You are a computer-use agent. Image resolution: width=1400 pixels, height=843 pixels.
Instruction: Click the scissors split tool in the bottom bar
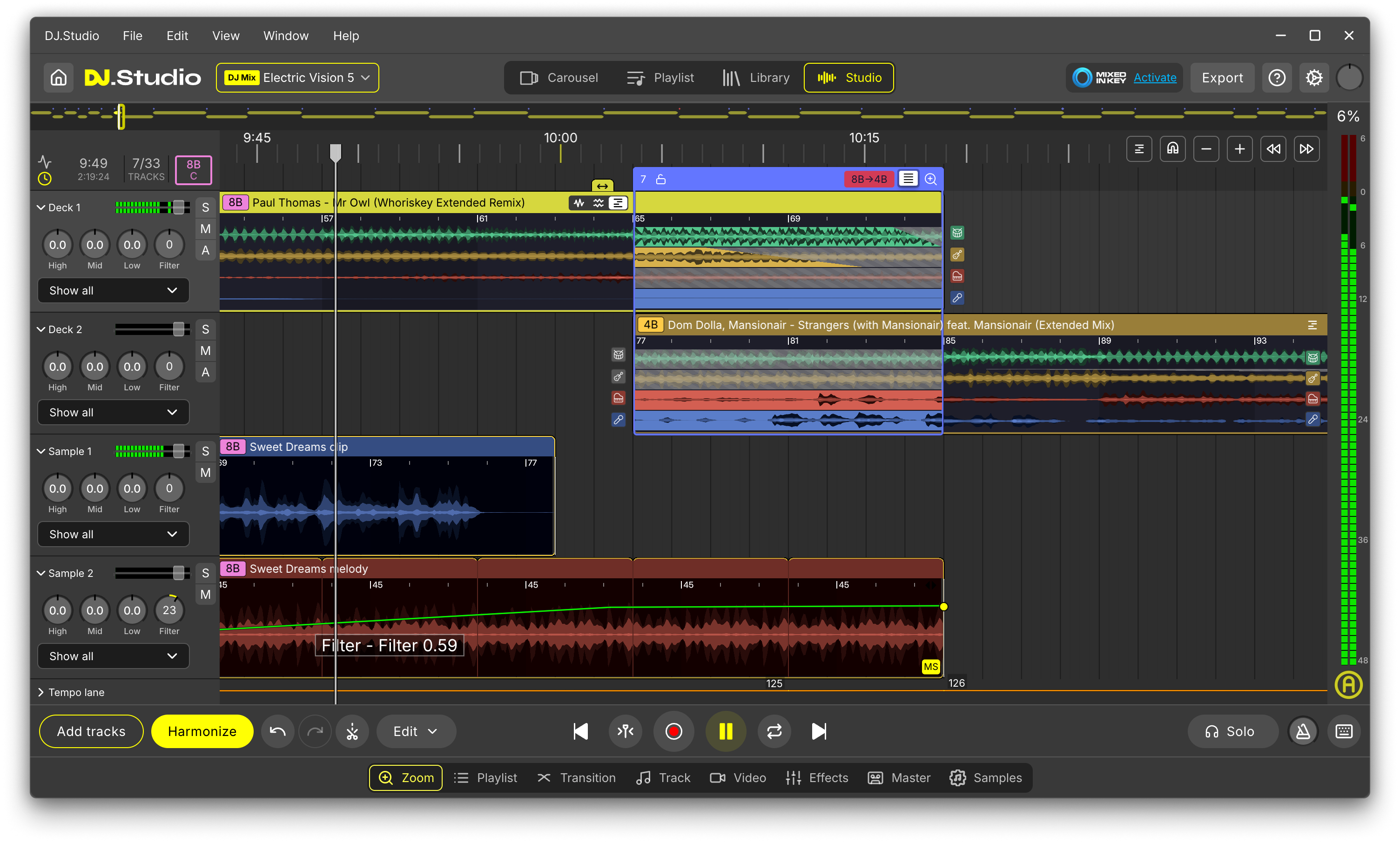[352, 732]
